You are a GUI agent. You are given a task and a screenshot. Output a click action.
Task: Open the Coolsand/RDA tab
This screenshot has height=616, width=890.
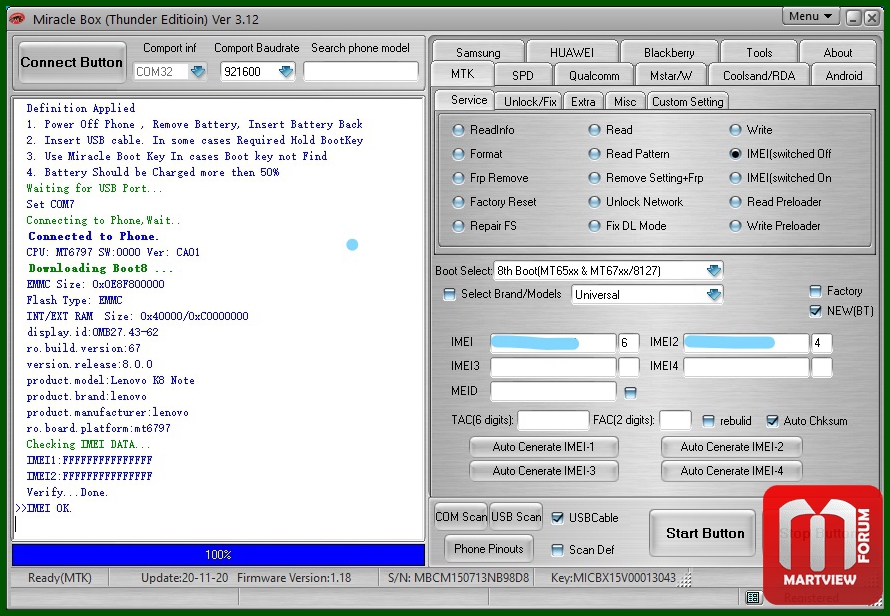(759, 76)
